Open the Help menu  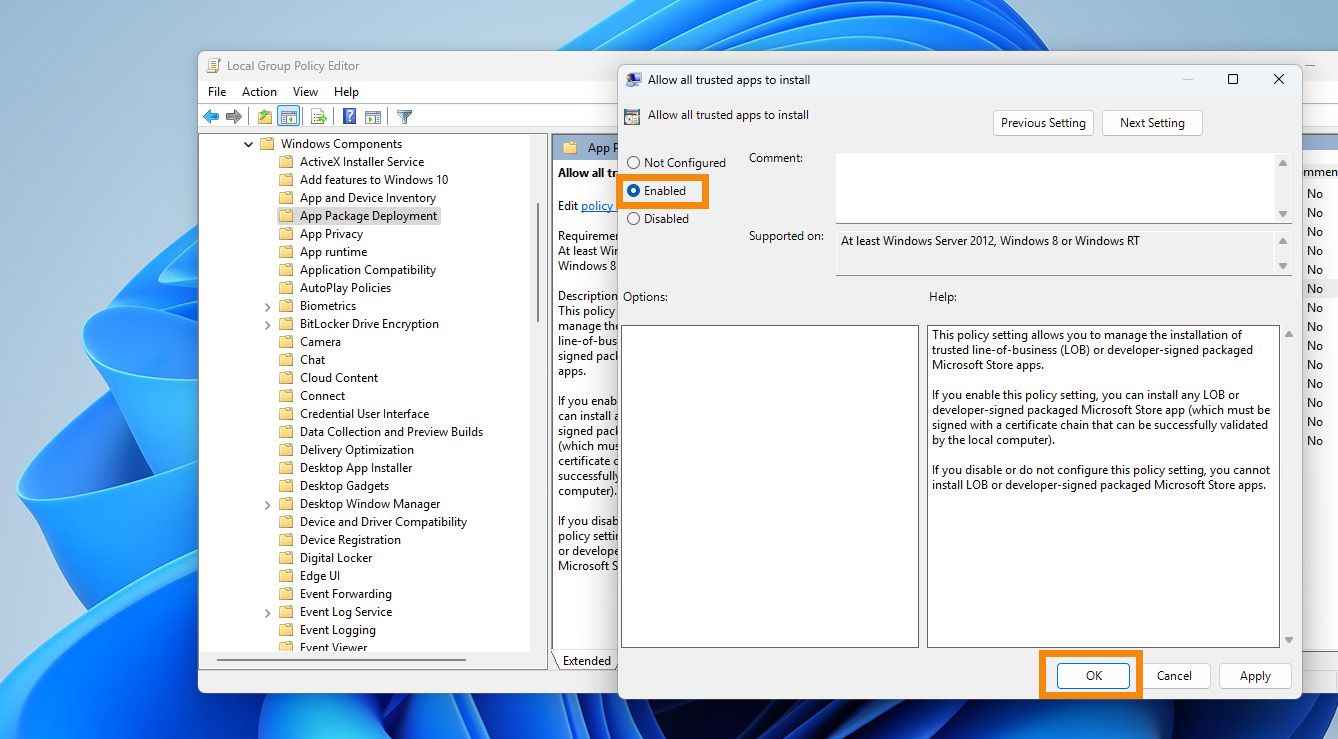click(x=346, y=92)
